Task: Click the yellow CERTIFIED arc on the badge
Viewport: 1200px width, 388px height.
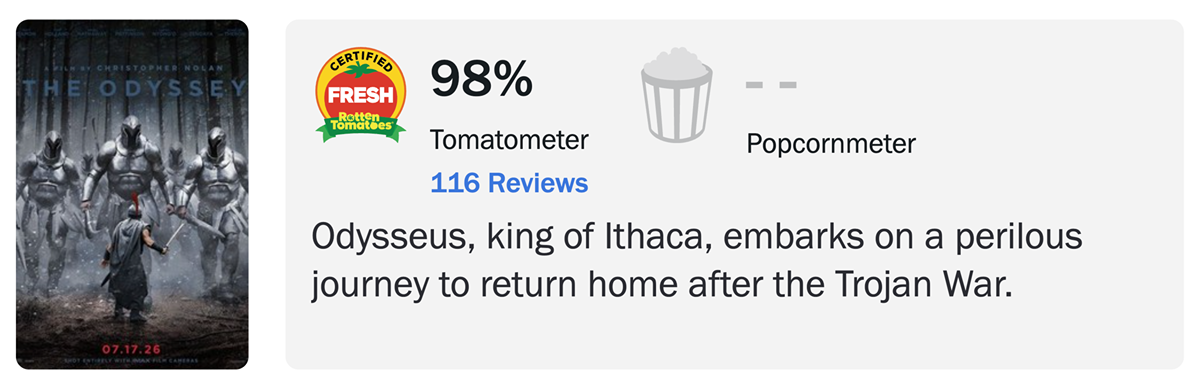Action: pyautogui.click(x=361, y=62)
